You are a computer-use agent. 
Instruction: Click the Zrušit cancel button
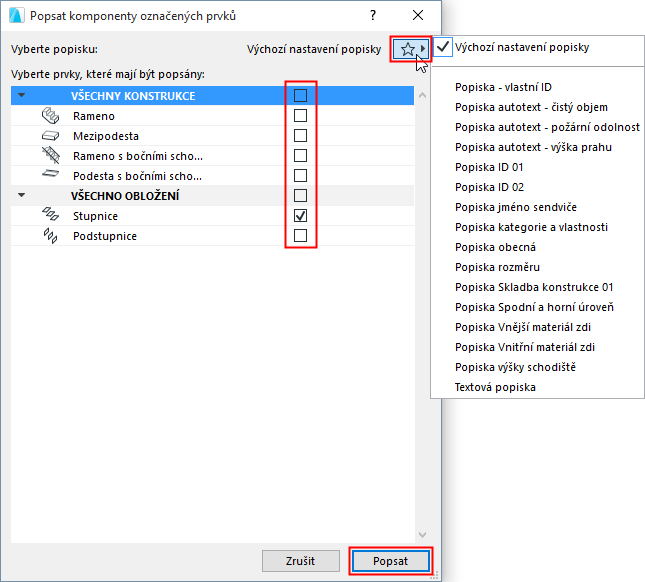pos(300,561)
